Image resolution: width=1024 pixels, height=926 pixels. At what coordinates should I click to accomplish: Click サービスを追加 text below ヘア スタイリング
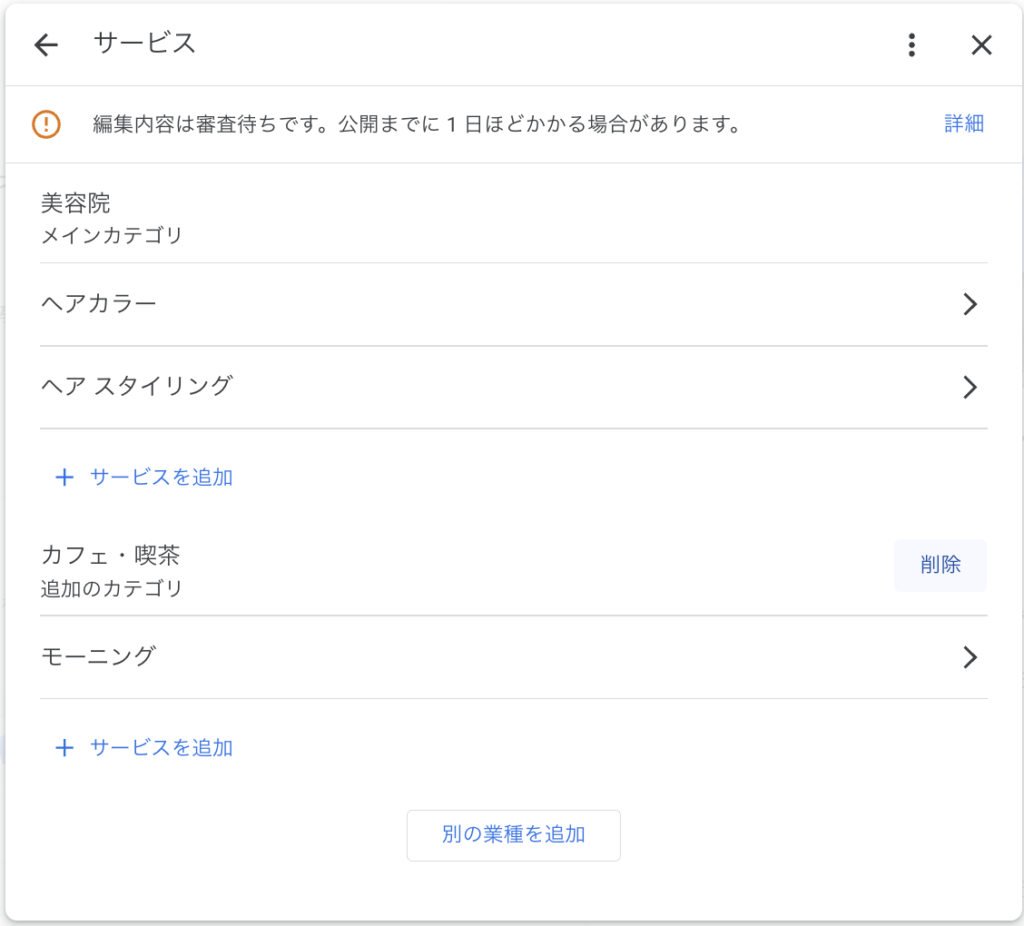click(161, 478)
